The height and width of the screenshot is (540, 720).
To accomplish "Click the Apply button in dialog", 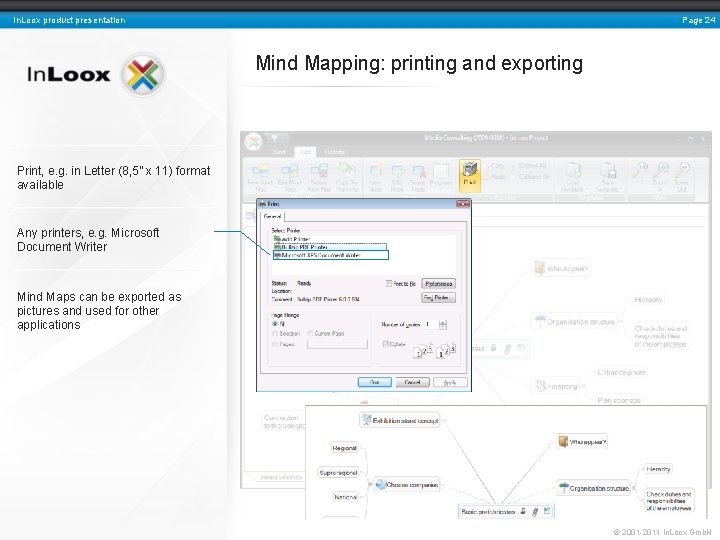I will (x=450, y=382).
